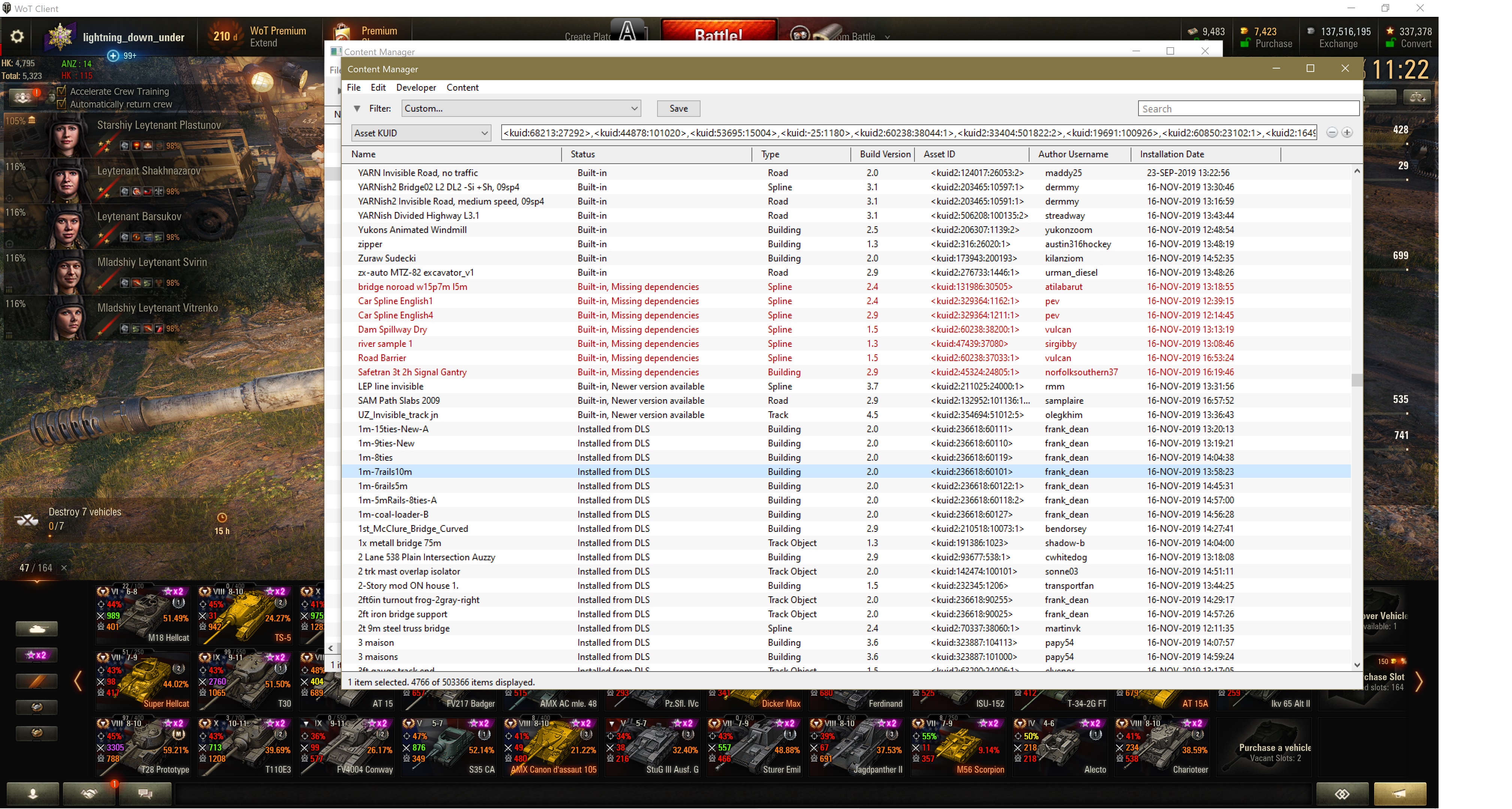
Task: Collapse the filter panel triangle
Action: [357, 109]
